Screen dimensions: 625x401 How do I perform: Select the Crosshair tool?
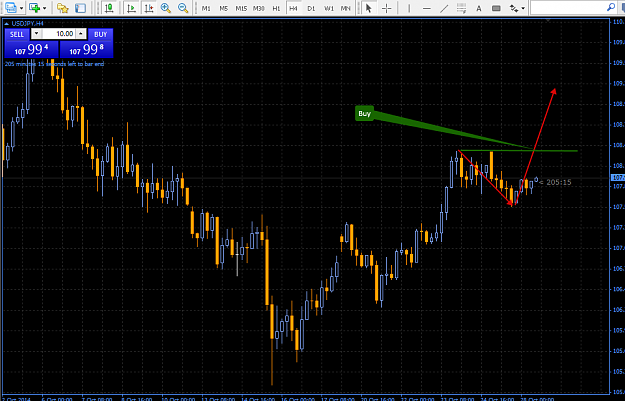coord(386,8)
